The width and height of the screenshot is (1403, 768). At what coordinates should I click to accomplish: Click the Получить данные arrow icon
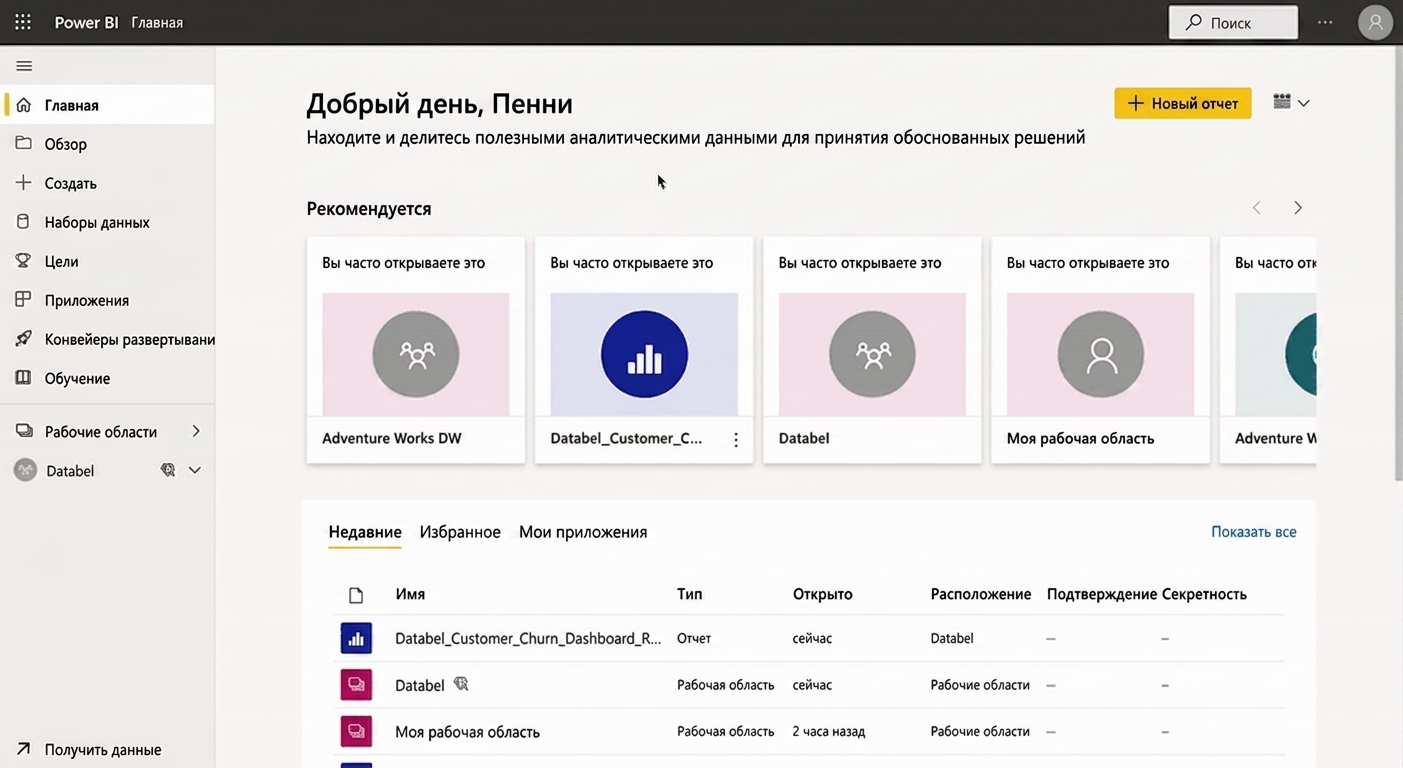click(24, 749)
